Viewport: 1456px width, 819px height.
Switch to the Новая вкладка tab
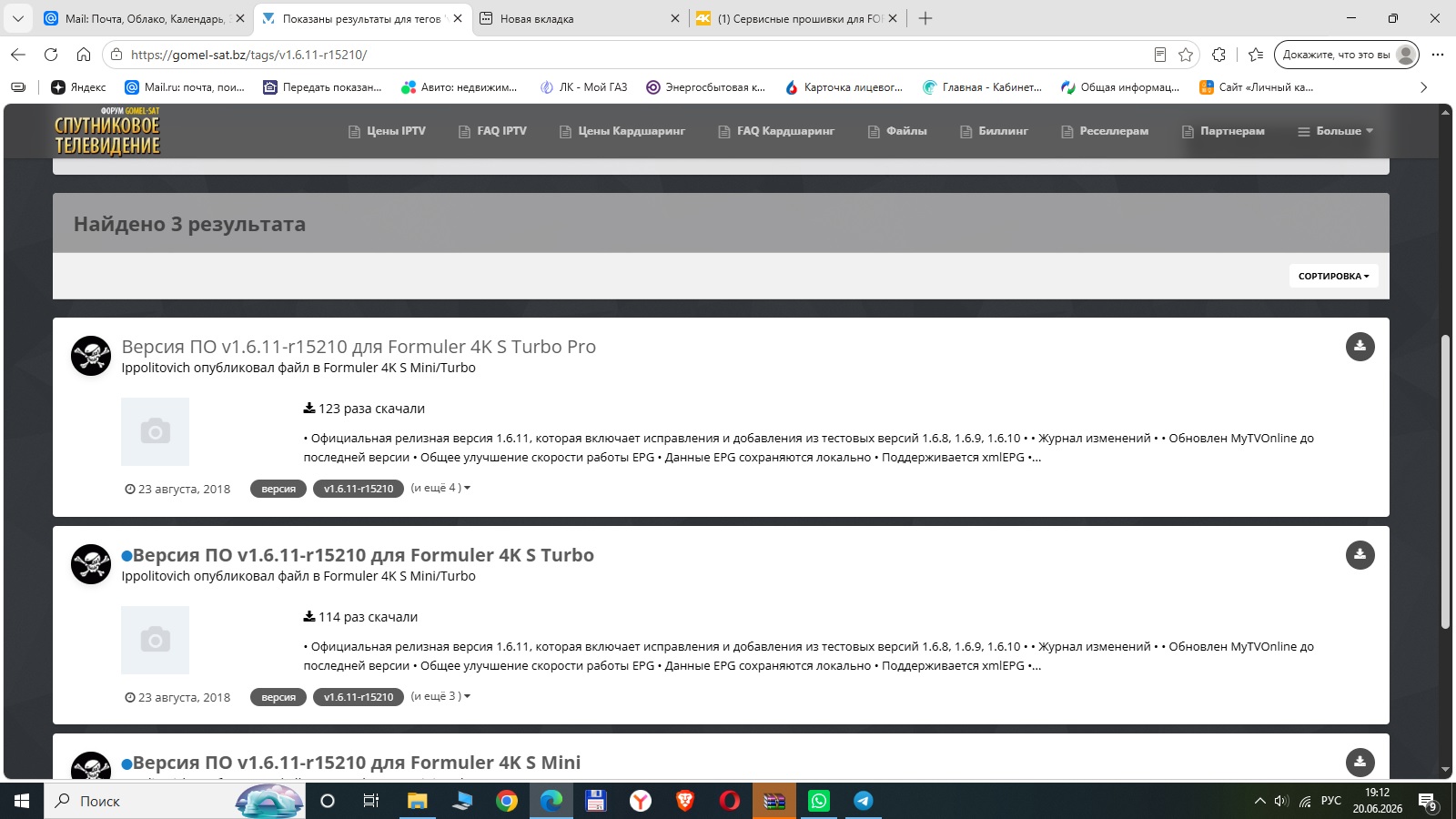coord(581,18)
